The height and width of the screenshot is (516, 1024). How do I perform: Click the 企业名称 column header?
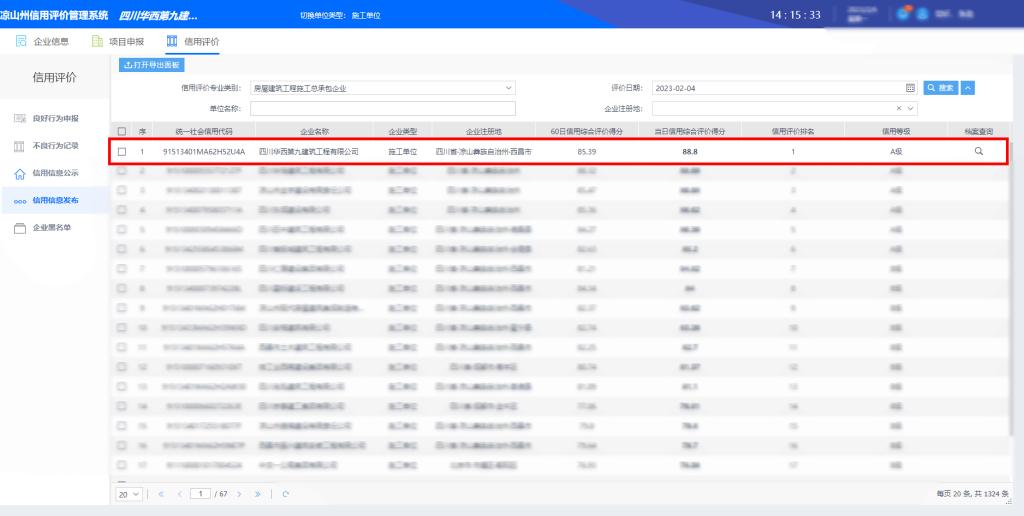[x=315, y=131]
